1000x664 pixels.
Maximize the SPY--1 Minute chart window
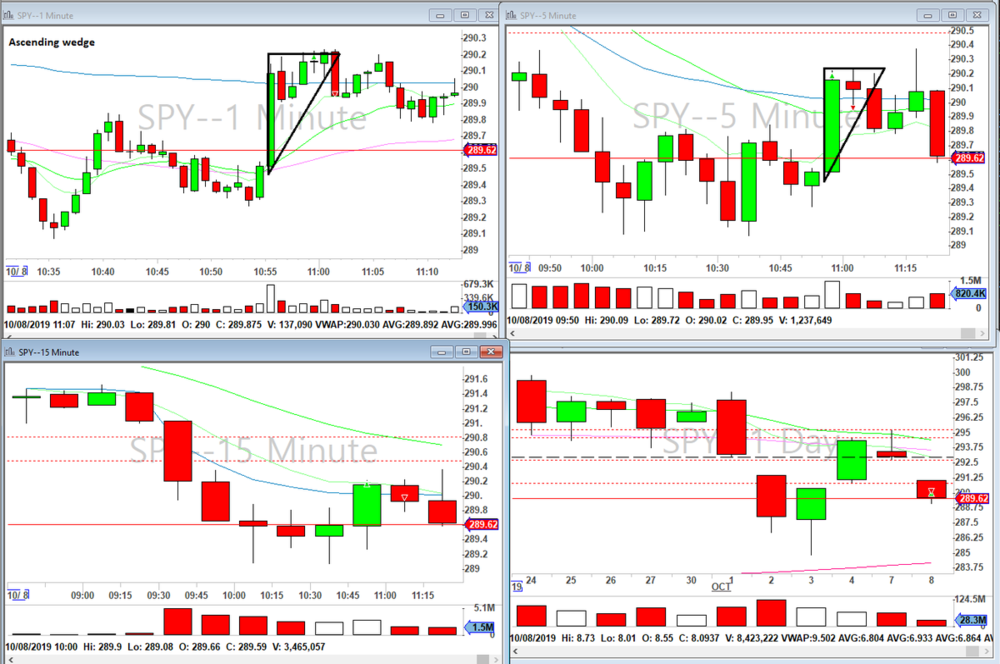[463, 15]
